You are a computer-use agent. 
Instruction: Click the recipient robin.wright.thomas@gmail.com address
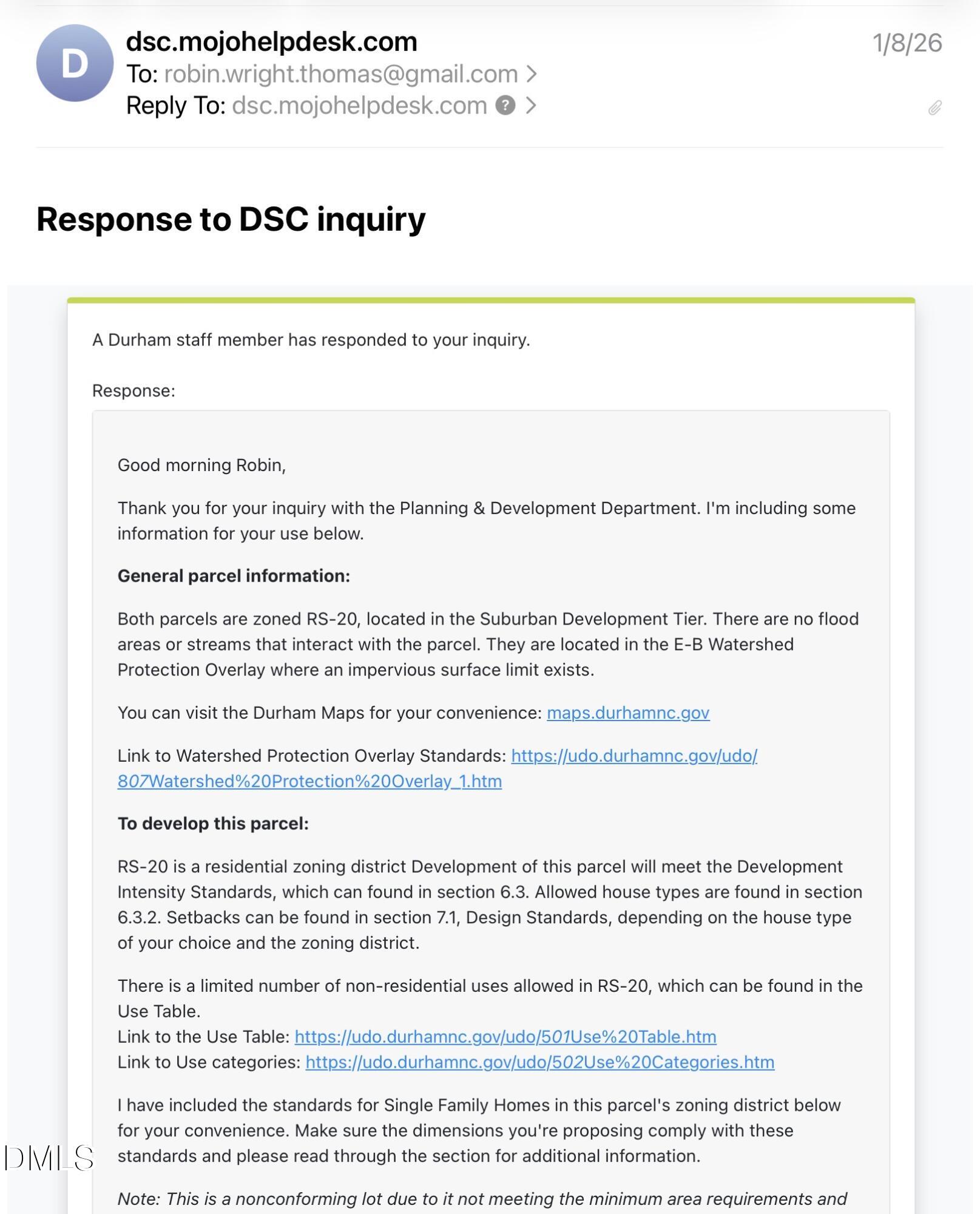(x=340, y=74)
